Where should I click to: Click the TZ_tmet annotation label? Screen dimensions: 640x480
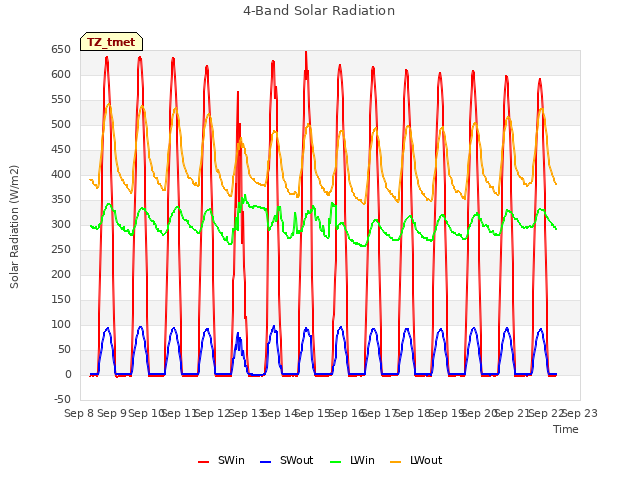[111, 42]
